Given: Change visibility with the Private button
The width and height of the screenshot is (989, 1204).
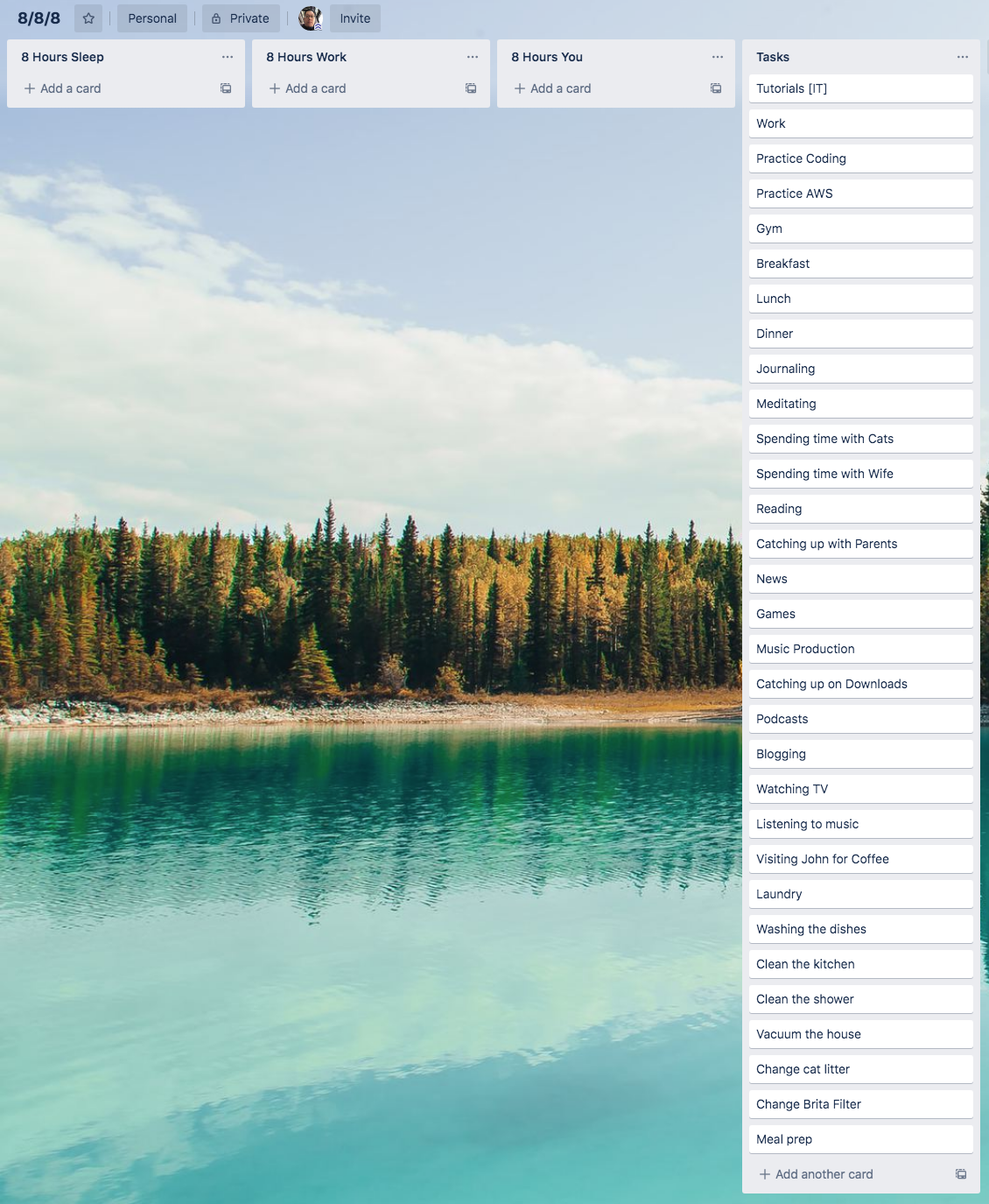Looking at the screenshot, I should click(241, 18).
